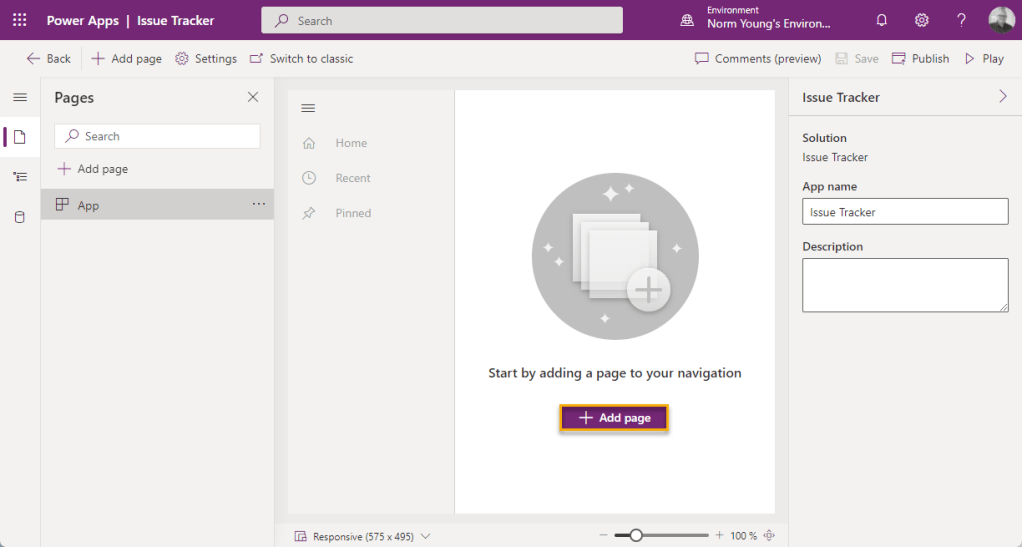Click the Play button
This screenshot has height=547, width=1022.
click(x=984, y=59)
